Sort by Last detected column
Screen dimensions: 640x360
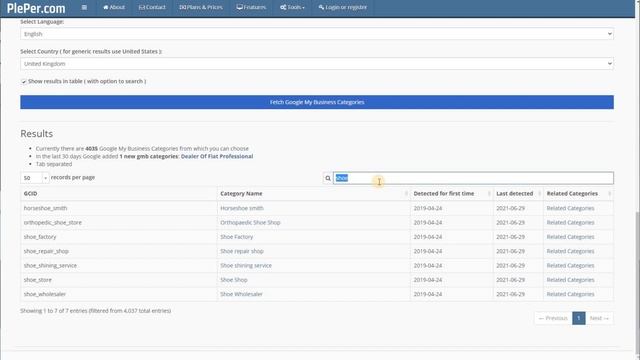[x=518, y=193]
